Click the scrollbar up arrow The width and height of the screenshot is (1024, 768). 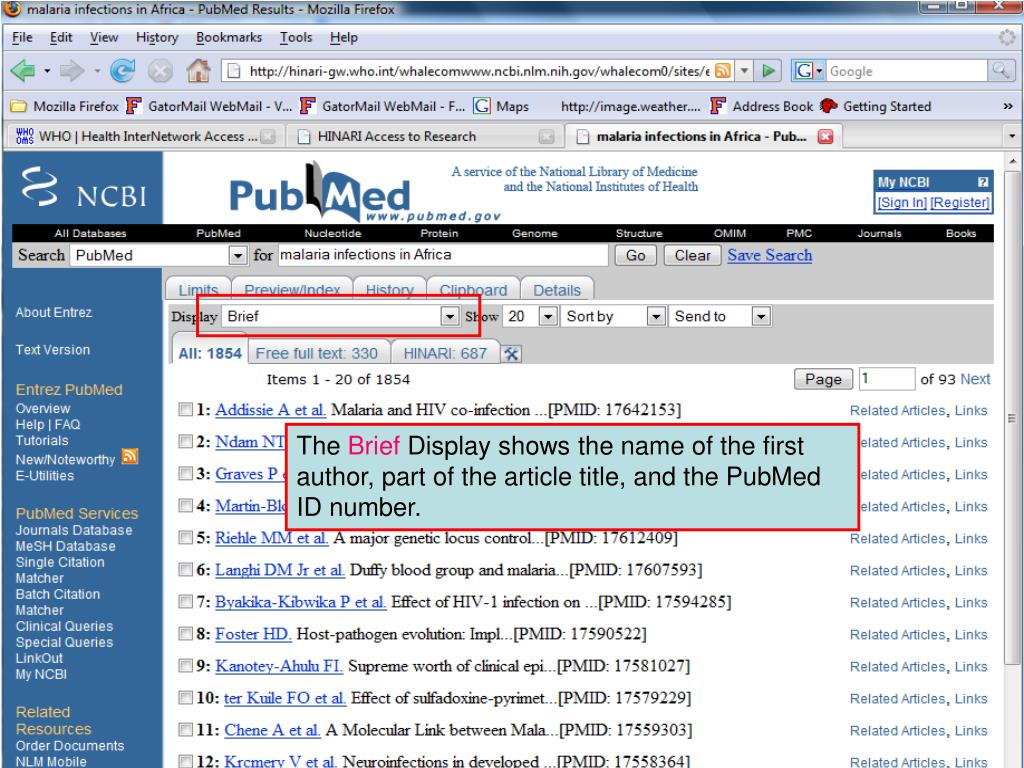coord(1012,160)
